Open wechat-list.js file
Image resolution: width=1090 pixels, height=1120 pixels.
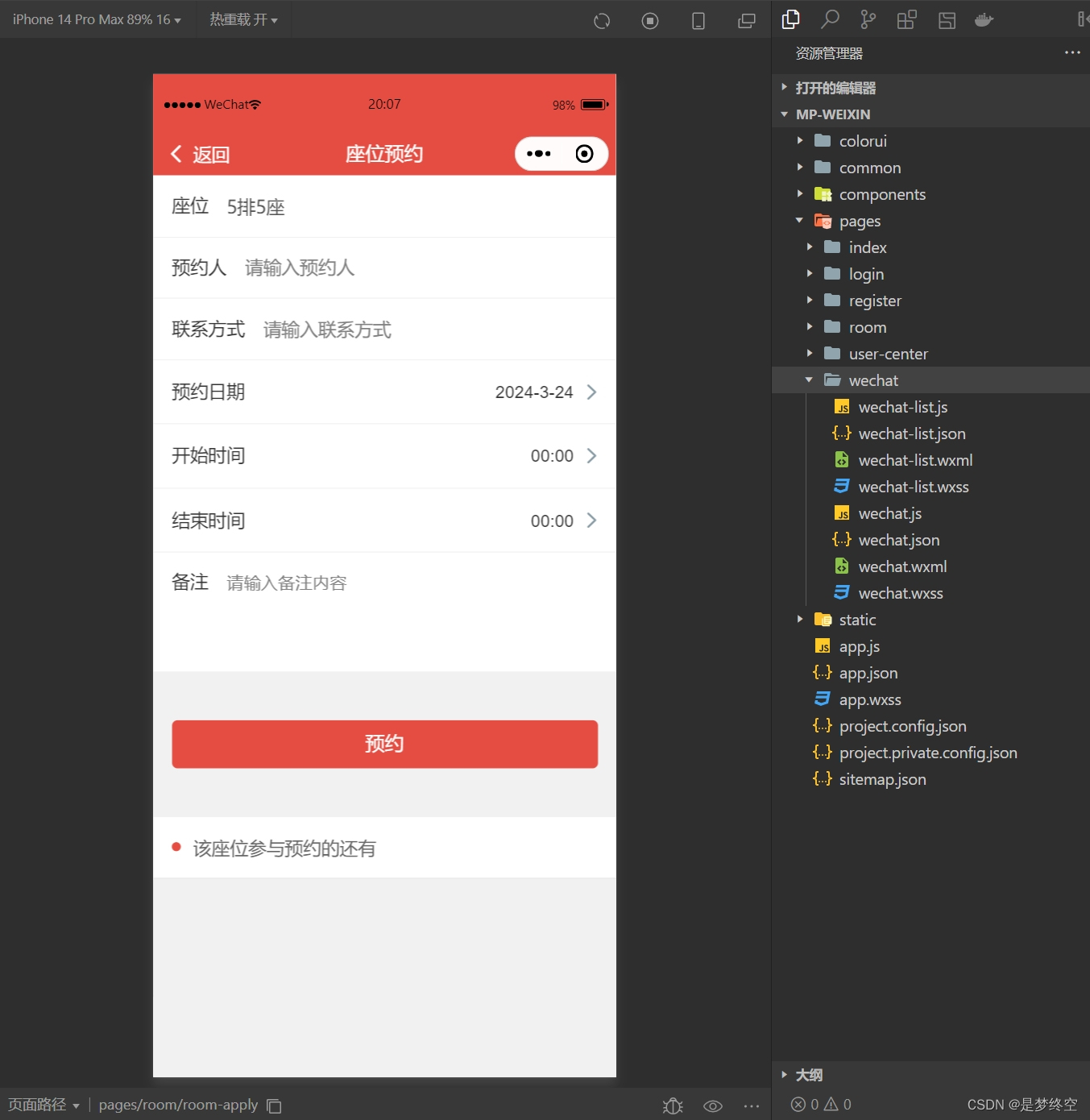(930, 407)
